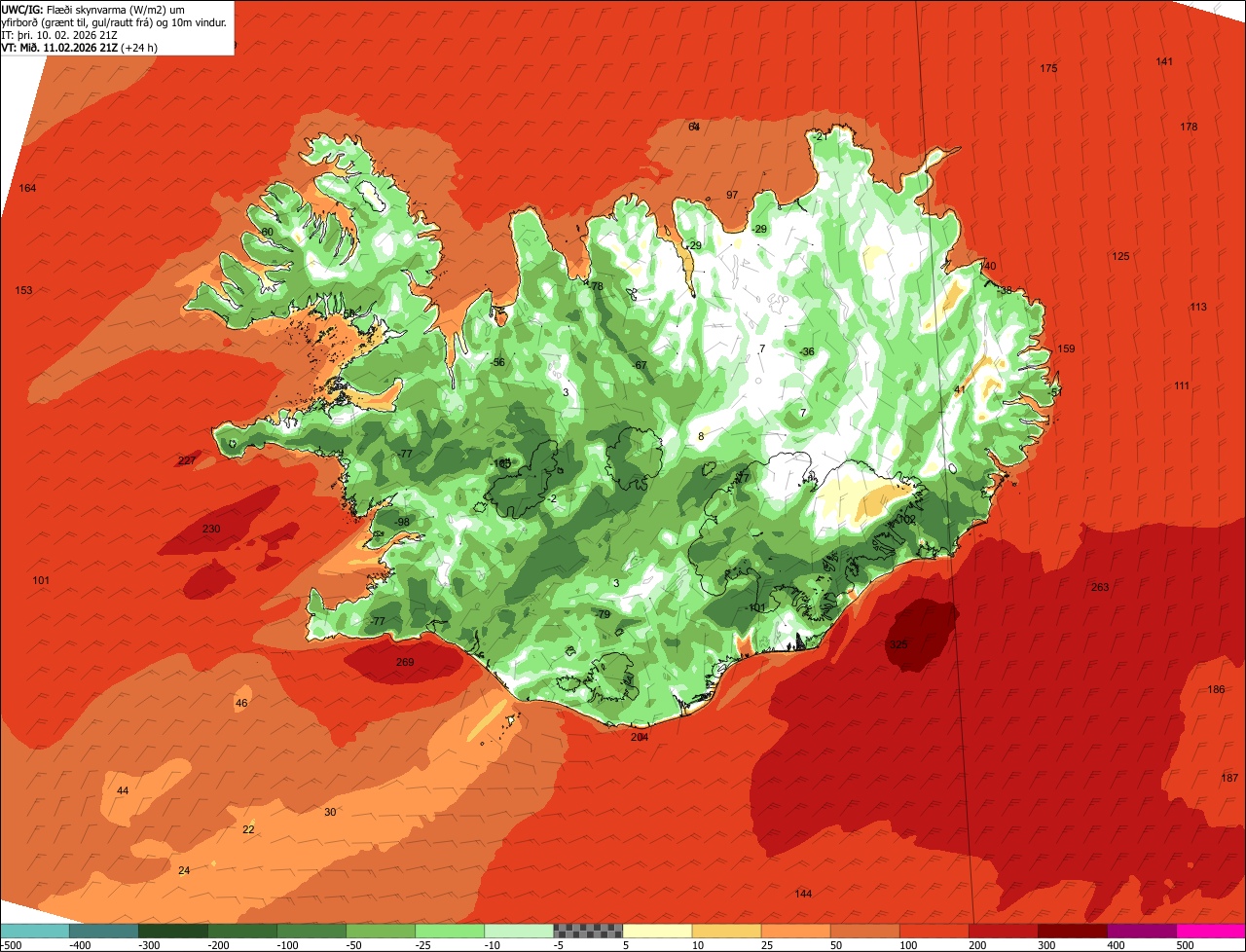Click the 111 value over the east sea
Screen dimensions: 1246x952
click(1181, 386)
